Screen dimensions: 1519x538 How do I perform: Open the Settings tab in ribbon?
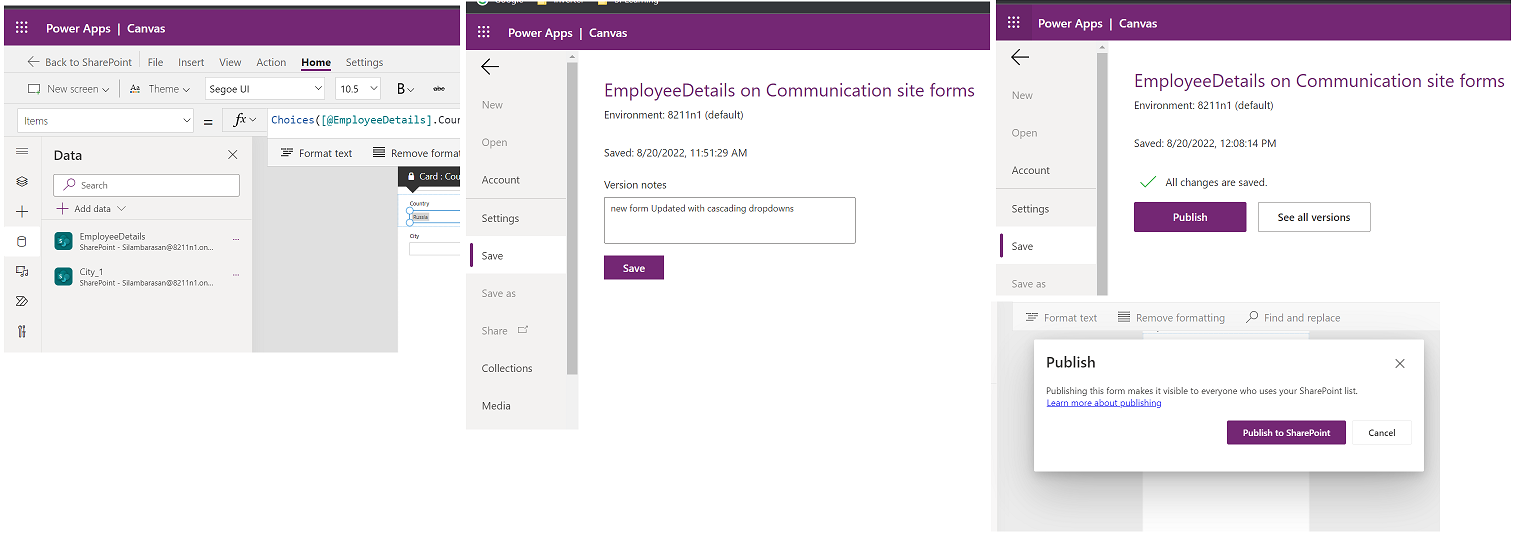point(365,62)
